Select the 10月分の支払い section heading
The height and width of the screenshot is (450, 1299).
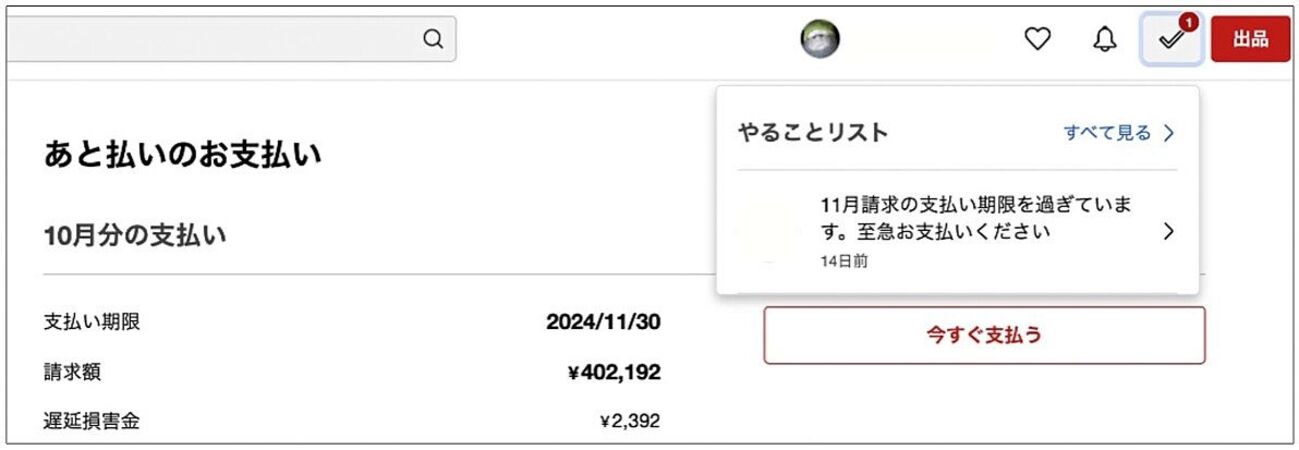click(x=134, y=236)
